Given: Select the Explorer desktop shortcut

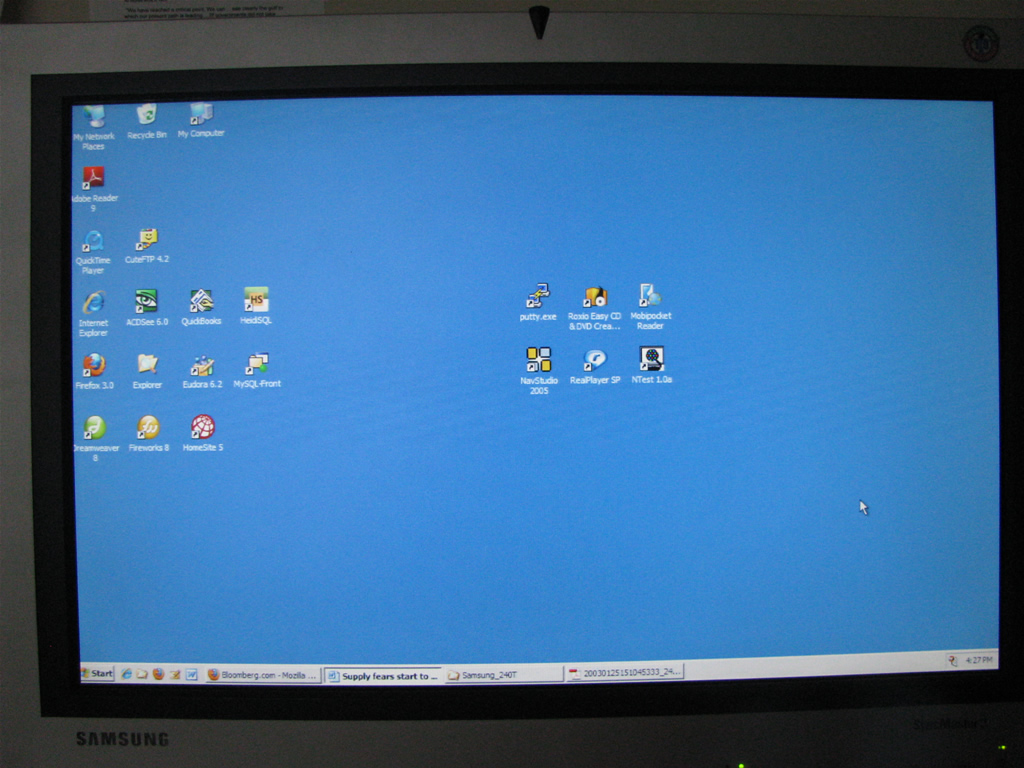Looking at the screenshot, I should (x=147, y=371).
